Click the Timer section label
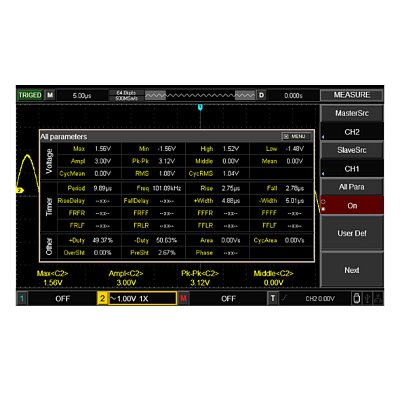 click(x=49, y=207)
